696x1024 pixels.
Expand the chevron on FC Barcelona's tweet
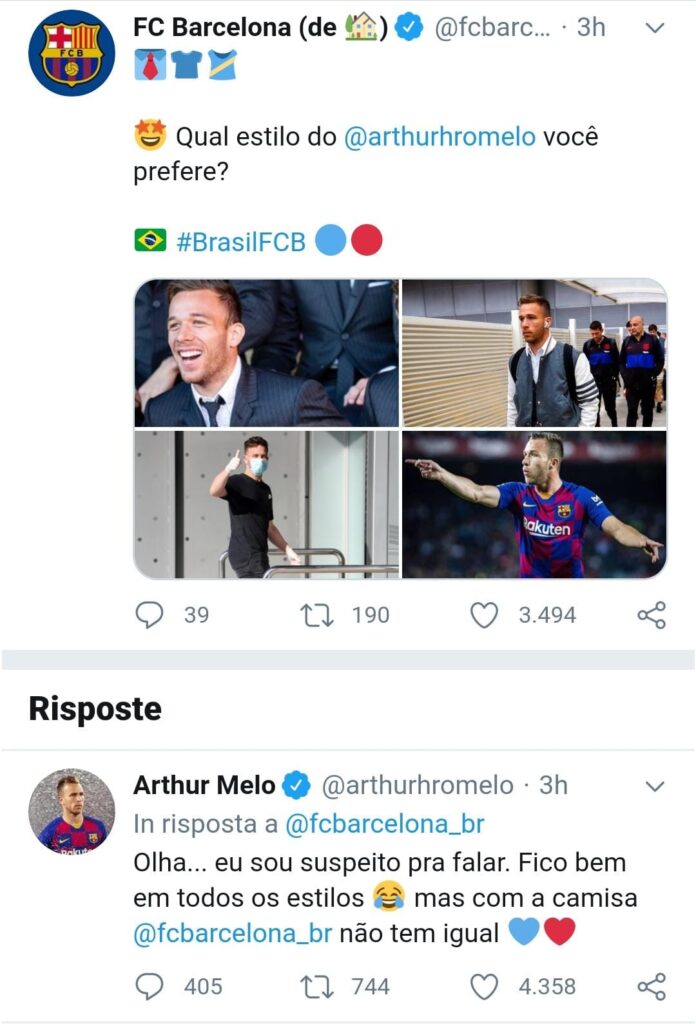(655, 27)
